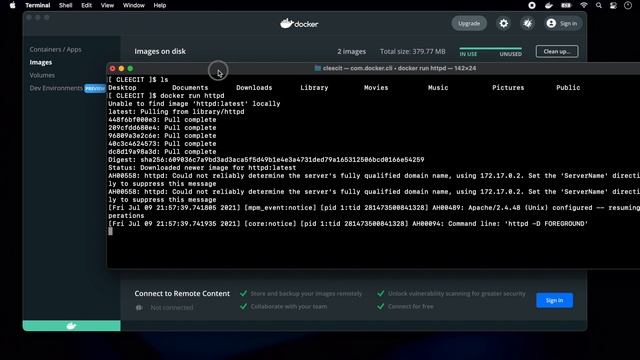Click the folder icon in terminal title
This screenshot has height=360, width=640.
318,68
